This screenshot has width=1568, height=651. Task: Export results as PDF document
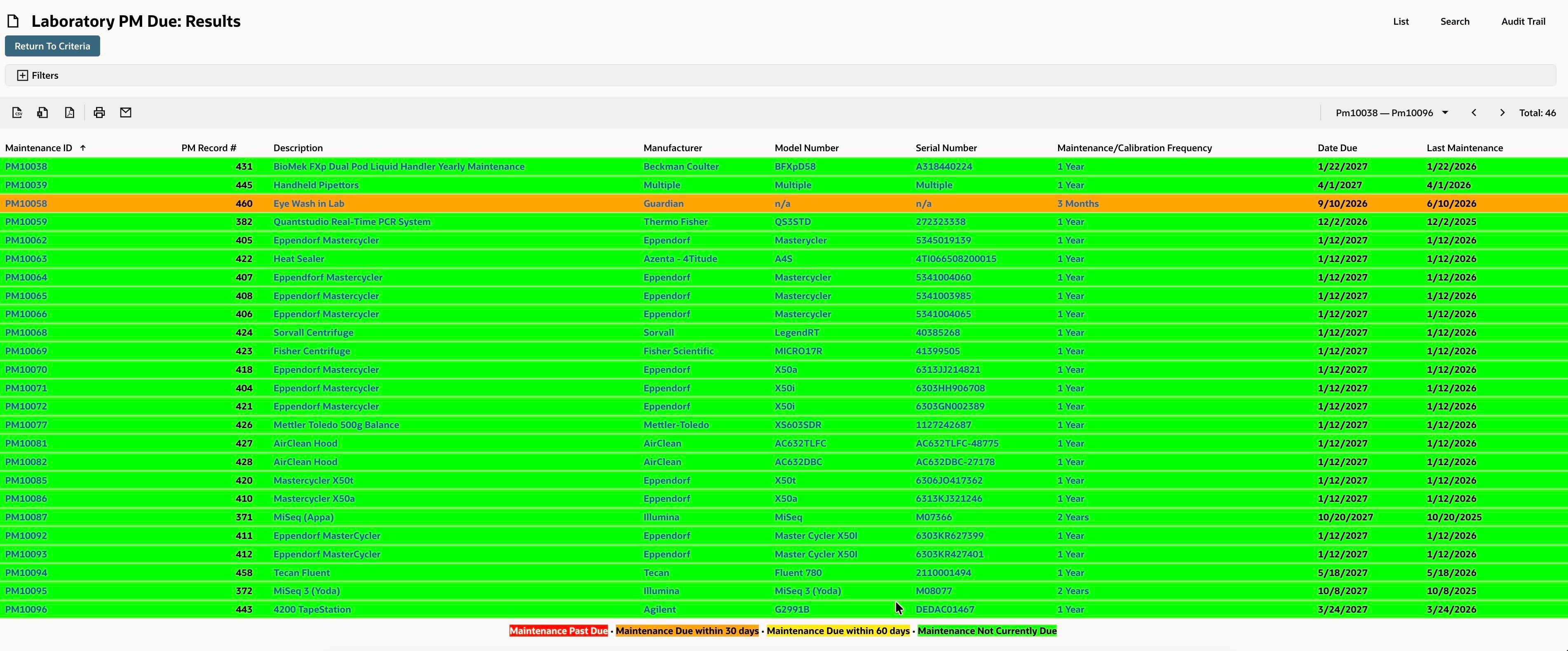(69, 112)
